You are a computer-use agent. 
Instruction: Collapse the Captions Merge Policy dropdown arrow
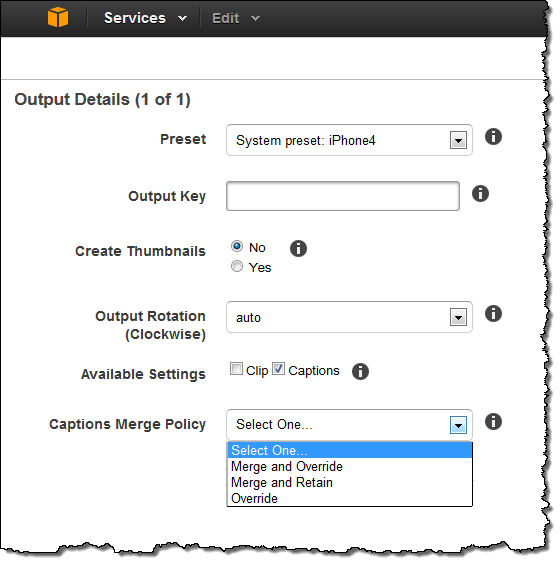[458, 425]
